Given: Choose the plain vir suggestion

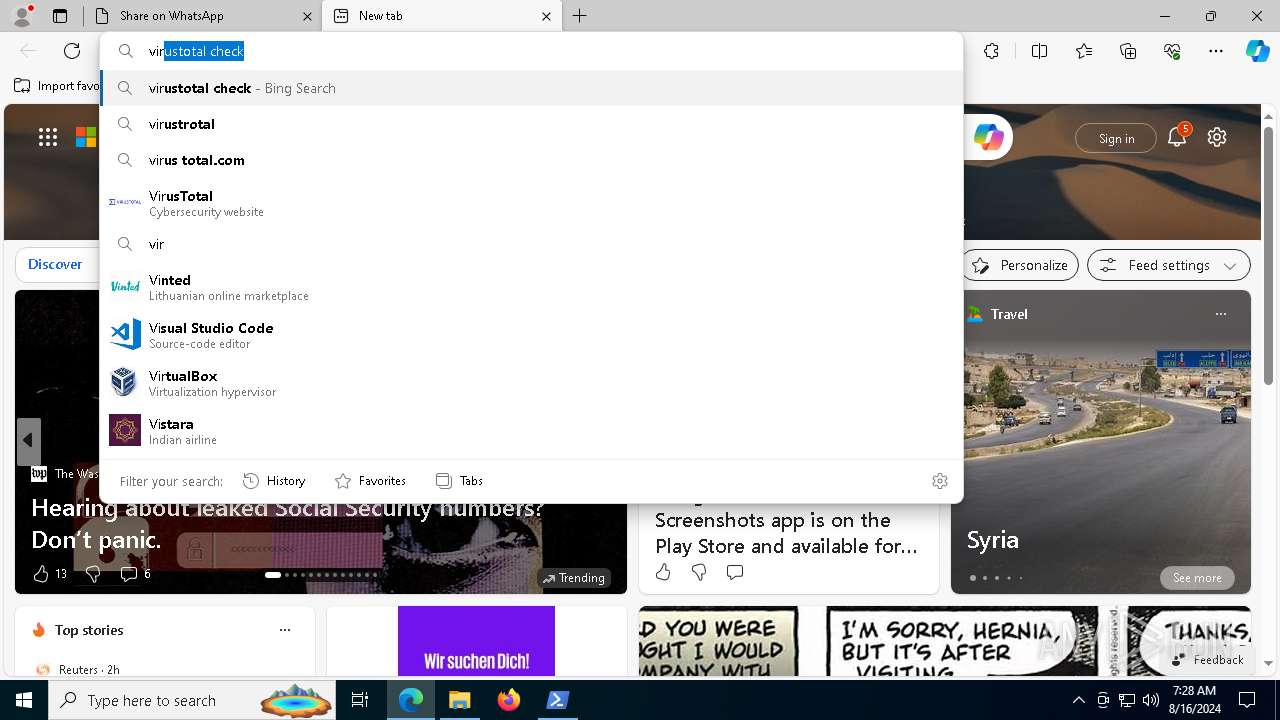Looking at the screenshot, I should (x=531, y=244).
